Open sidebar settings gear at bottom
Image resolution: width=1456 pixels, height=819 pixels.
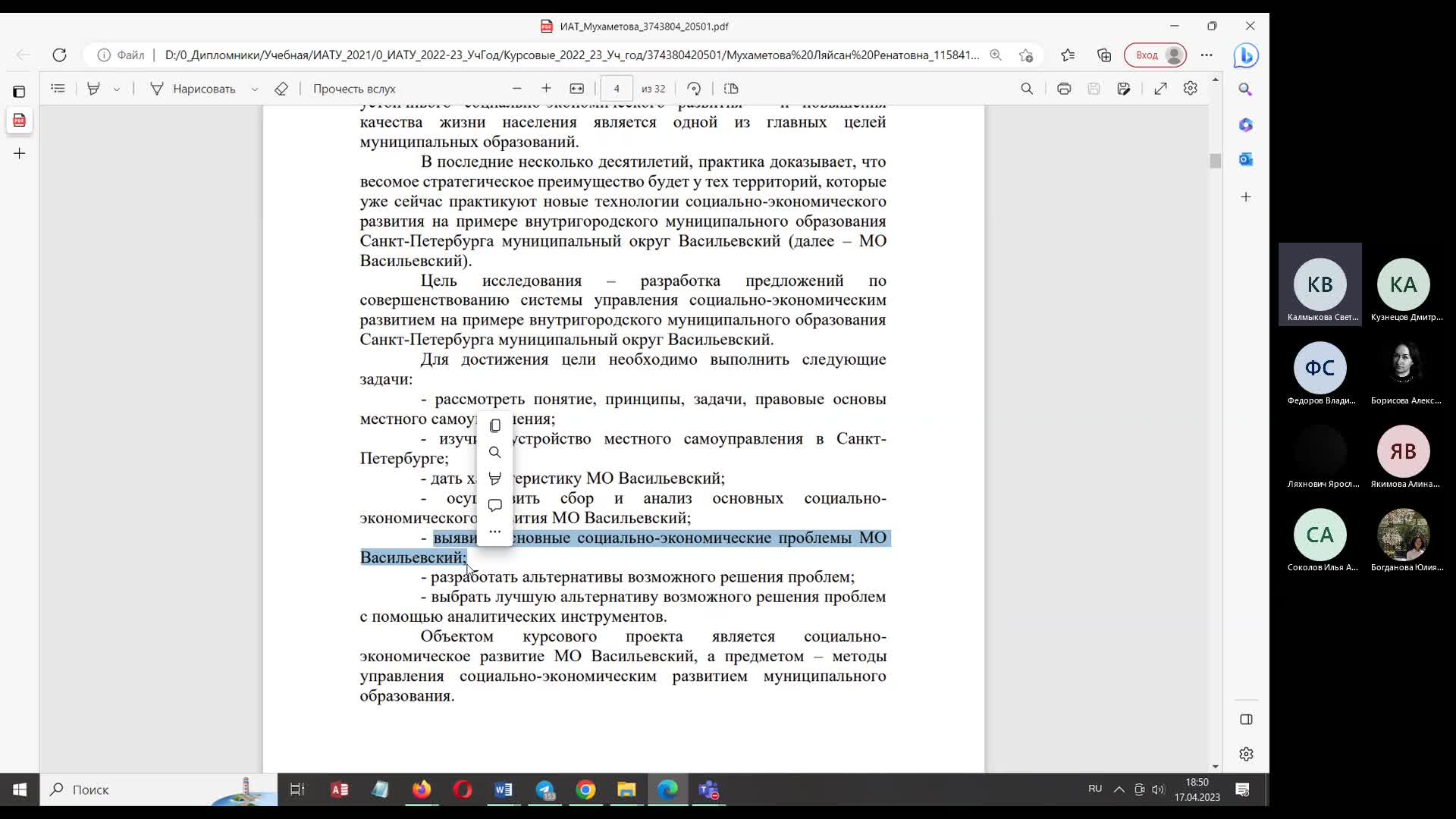coord(1246,754)
